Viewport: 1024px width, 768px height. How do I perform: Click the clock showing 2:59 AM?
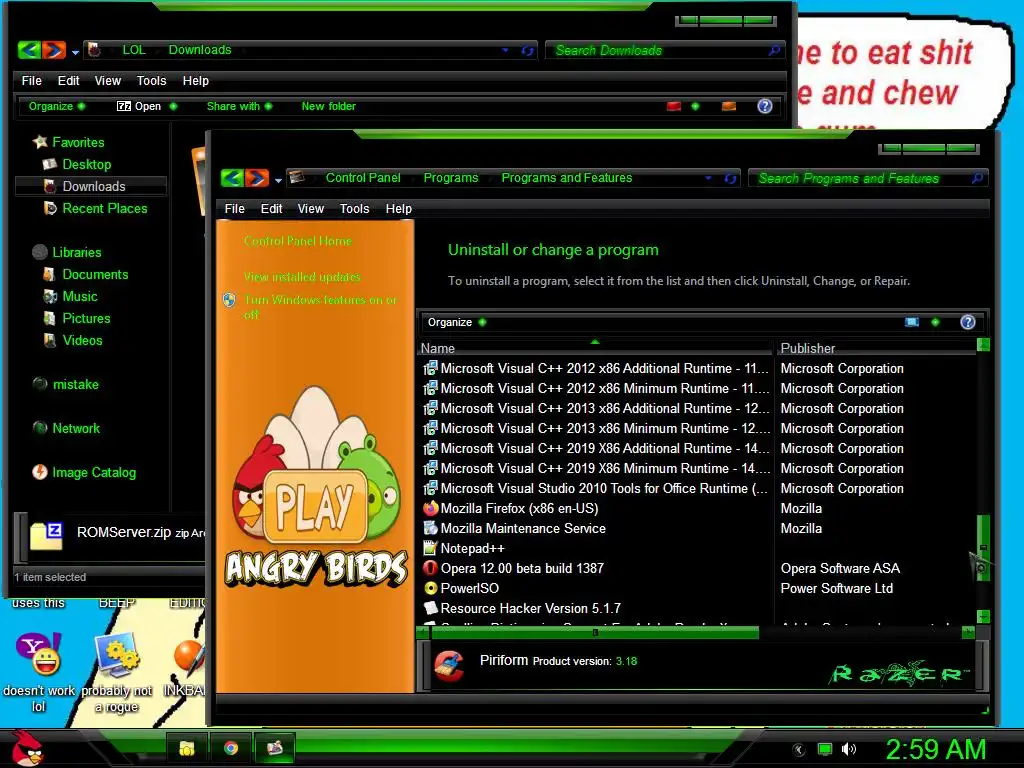point(935,749)
